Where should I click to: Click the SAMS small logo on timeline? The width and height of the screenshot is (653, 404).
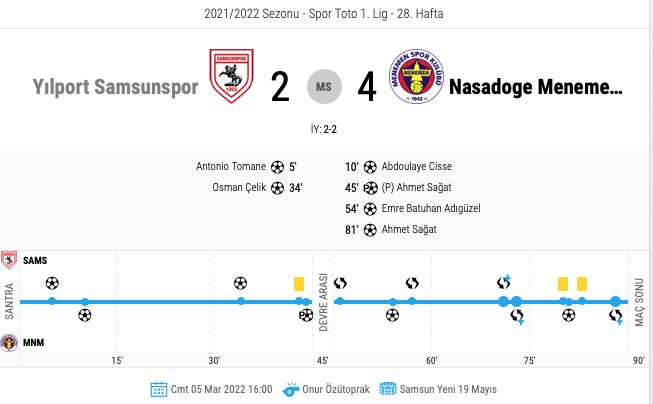pyautogui.click(x=10, y=260)
